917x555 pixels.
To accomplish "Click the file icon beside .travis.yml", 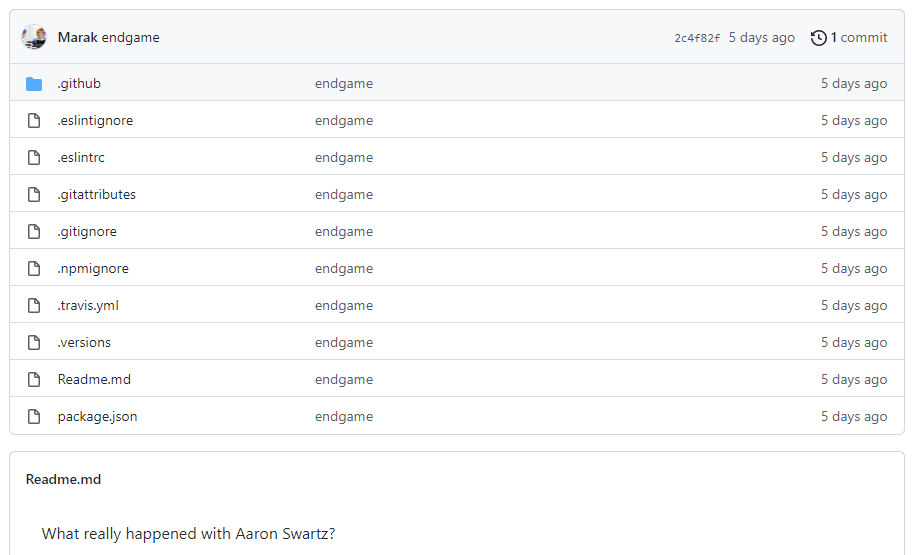I will pos(34,306).
